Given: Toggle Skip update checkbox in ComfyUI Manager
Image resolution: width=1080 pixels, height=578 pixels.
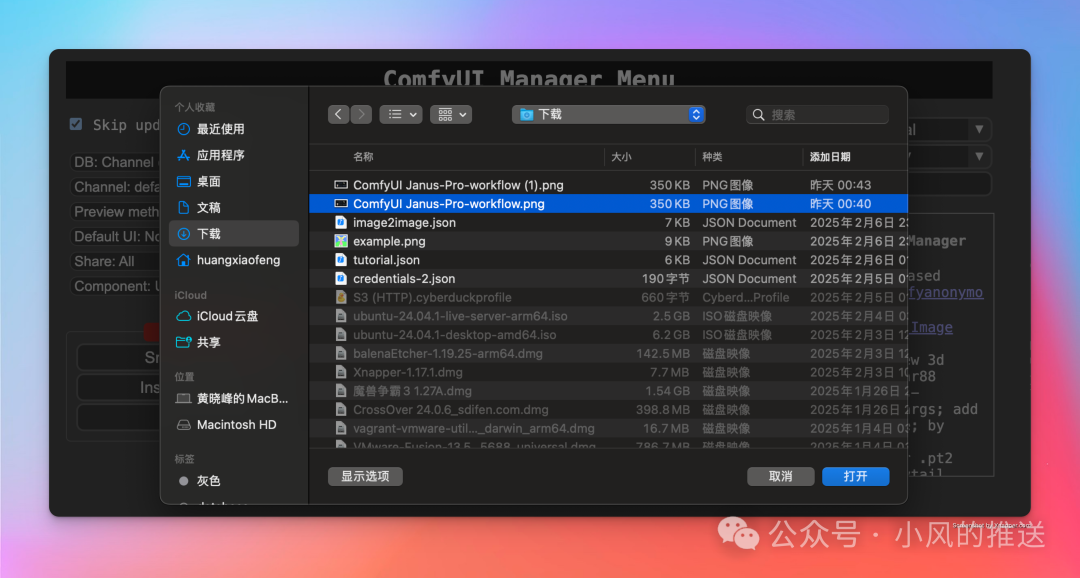Looking at the screenshot, I should (76, 124).
